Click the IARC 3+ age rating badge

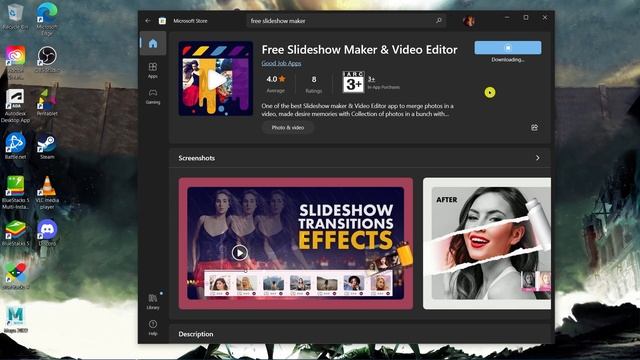[353, 82]
